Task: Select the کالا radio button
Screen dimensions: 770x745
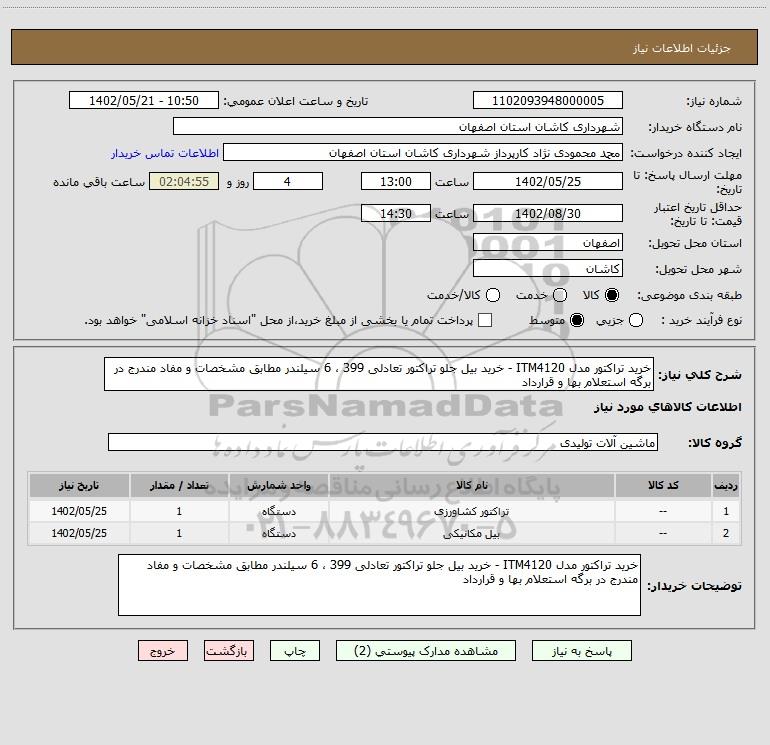Action: pos(612,295)
